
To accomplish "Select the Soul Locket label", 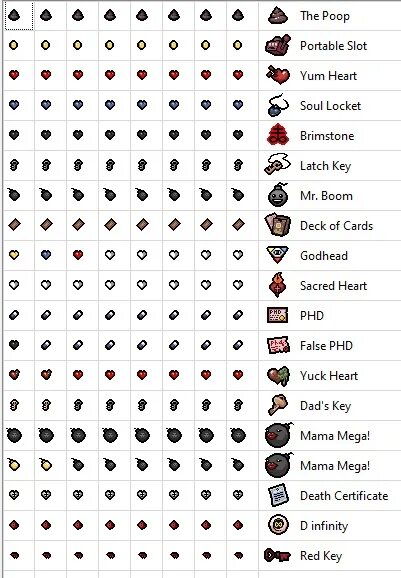I will (x=330, y=106).
